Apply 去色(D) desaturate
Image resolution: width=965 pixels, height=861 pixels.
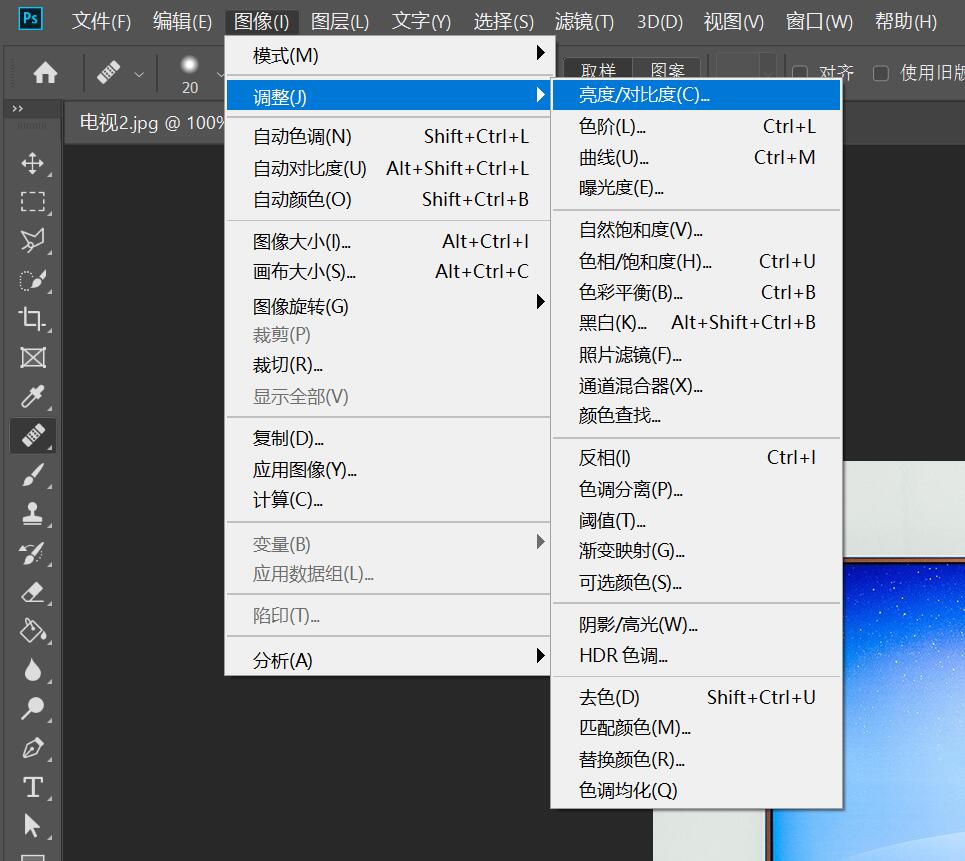click(696, 697)
